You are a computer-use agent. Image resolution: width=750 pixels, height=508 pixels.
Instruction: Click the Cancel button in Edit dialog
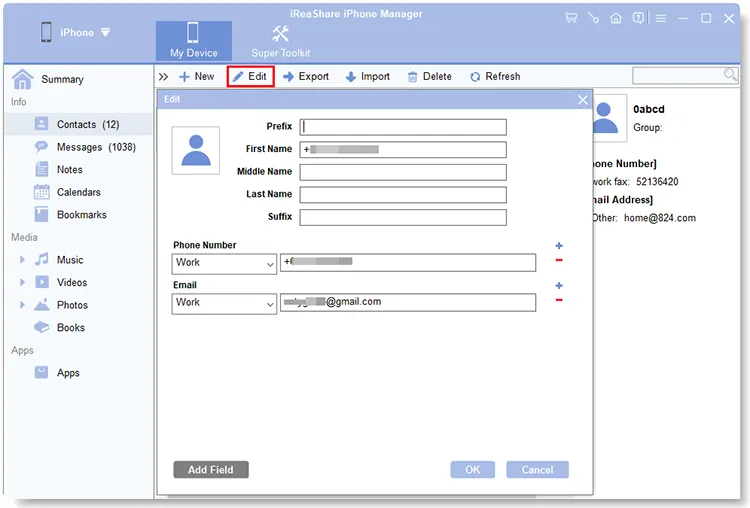[x=538, y=470]
